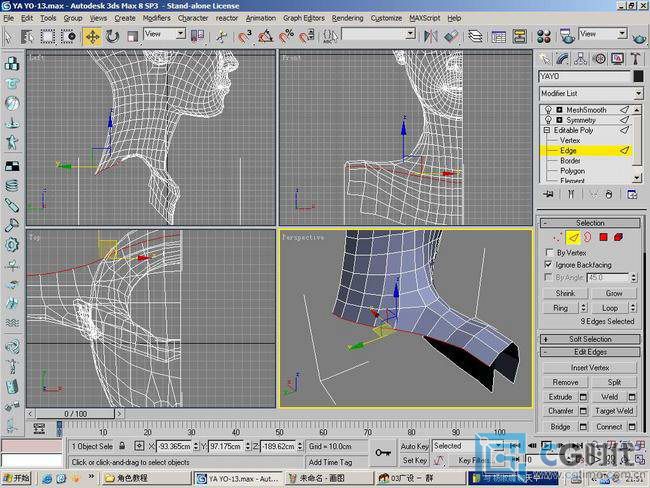
Task: Switch to the Create command panel
Action: (x=545, y=59)
